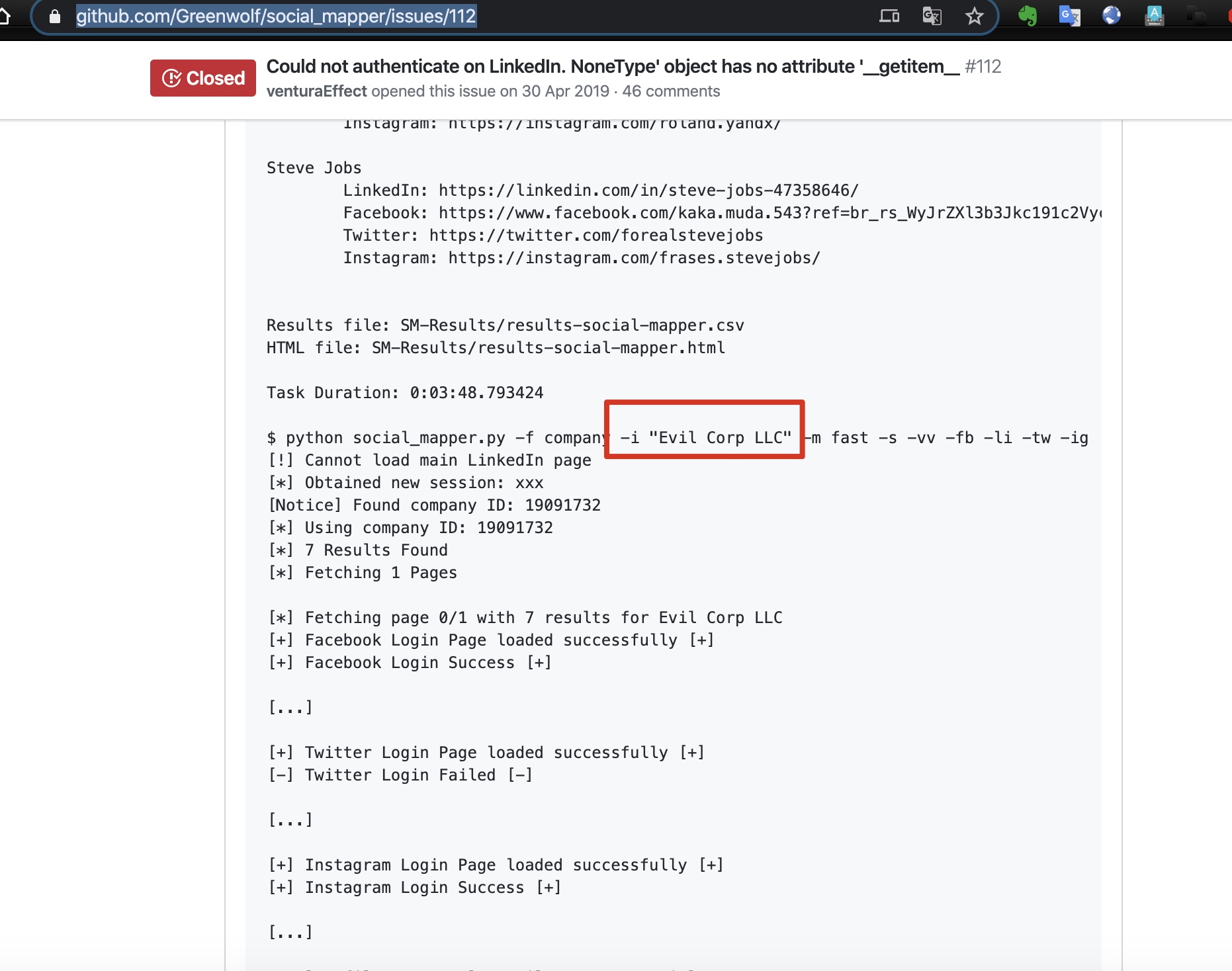1232x971 pixels.
Task: Click 'Instagram Login Page loaded successfully' line
Action: (496, 865)
